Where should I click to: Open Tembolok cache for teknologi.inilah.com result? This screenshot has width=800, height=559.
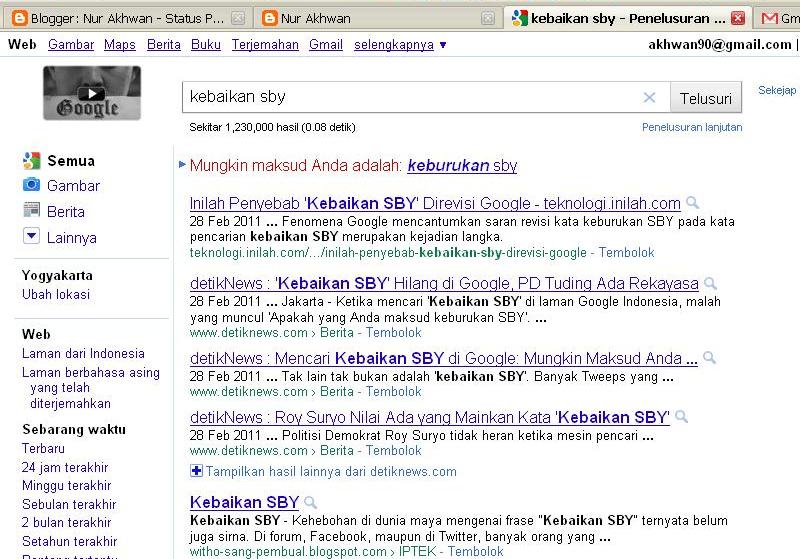pyautogui.click(x=627, y=252)
